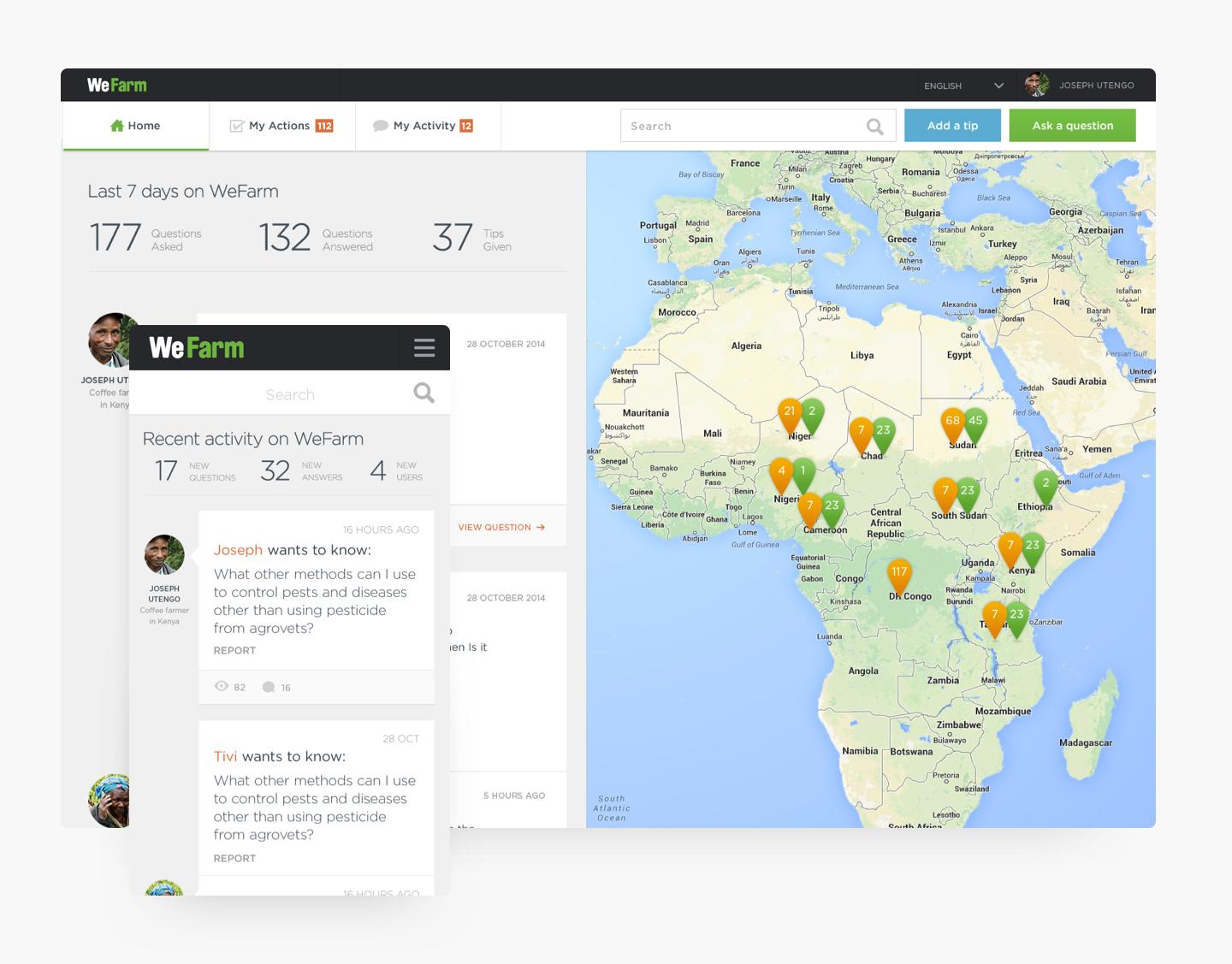Click the 32 New Answers stat
This screenshot has width=1232, height=964.
[301, 470]
